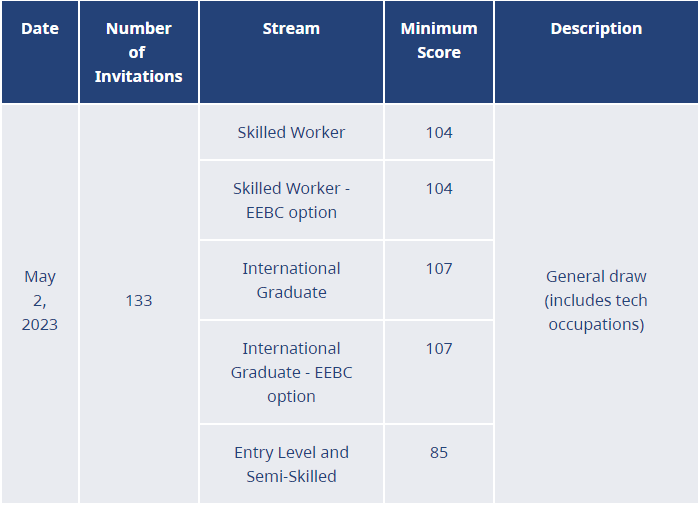Click the Date column header
The image size is (700, 505).
coord(40,28)
